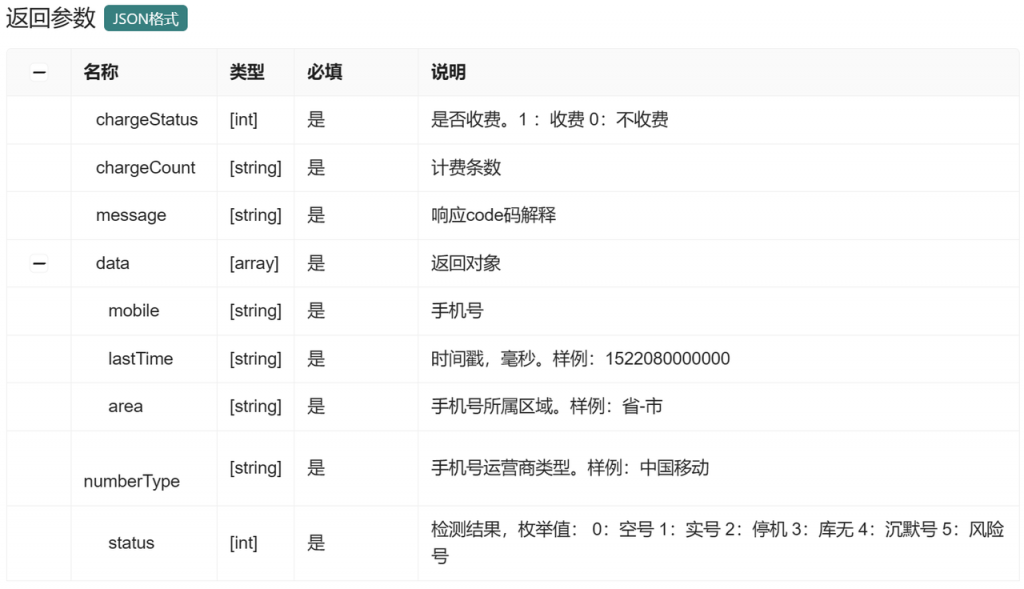Click the status 检测结果 enumeration description
The width and height of the screenshot is (1024, 589).
coord(717,543)
